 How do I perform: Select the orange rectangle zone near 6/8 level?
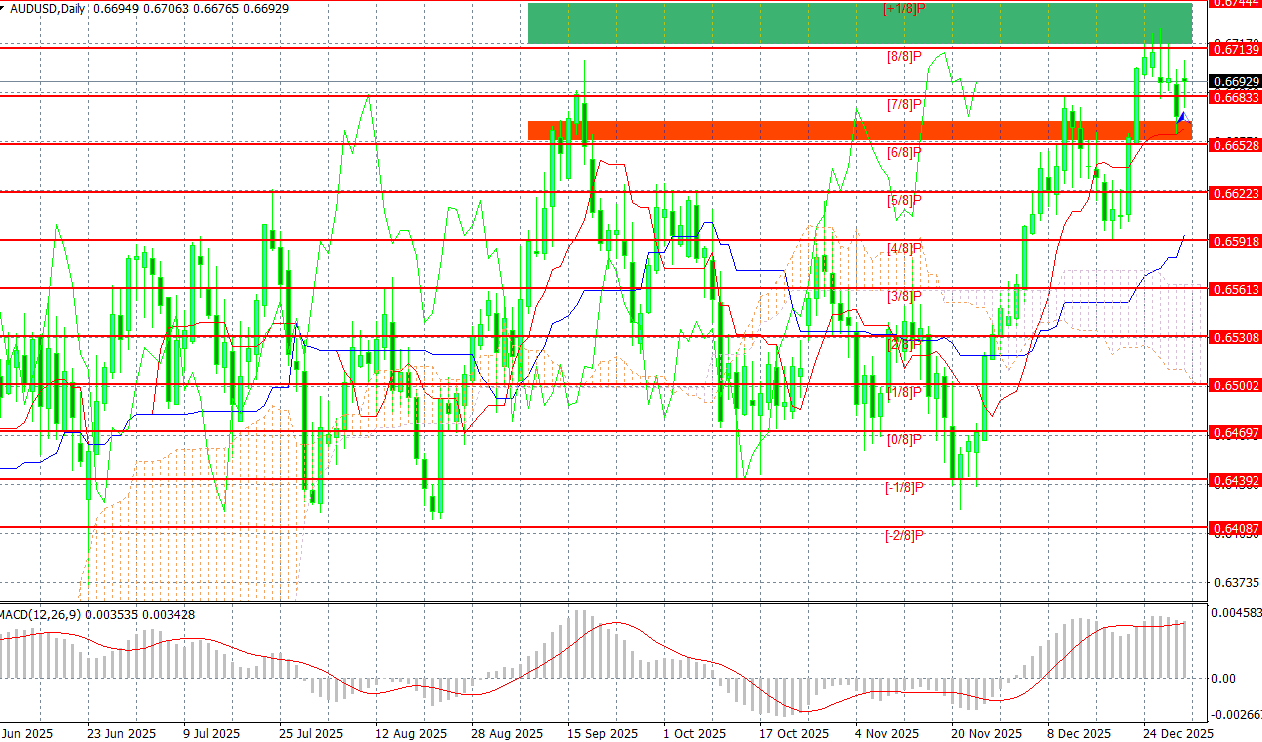pos(860,130)
